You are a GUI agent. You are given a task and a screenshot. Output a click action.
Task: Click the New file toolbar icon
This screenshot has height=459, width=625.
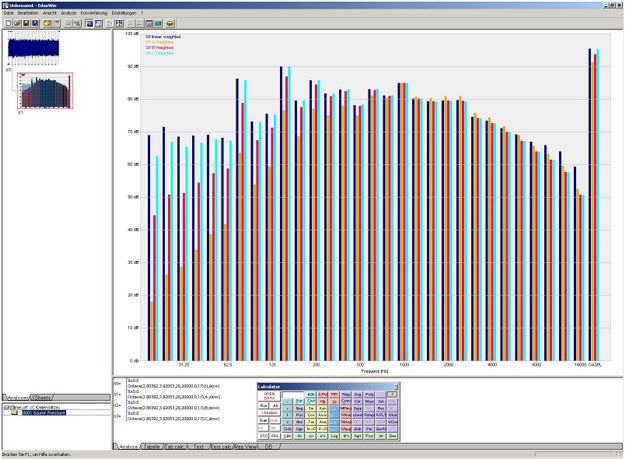pyautogui.click(x=6, y=21)
